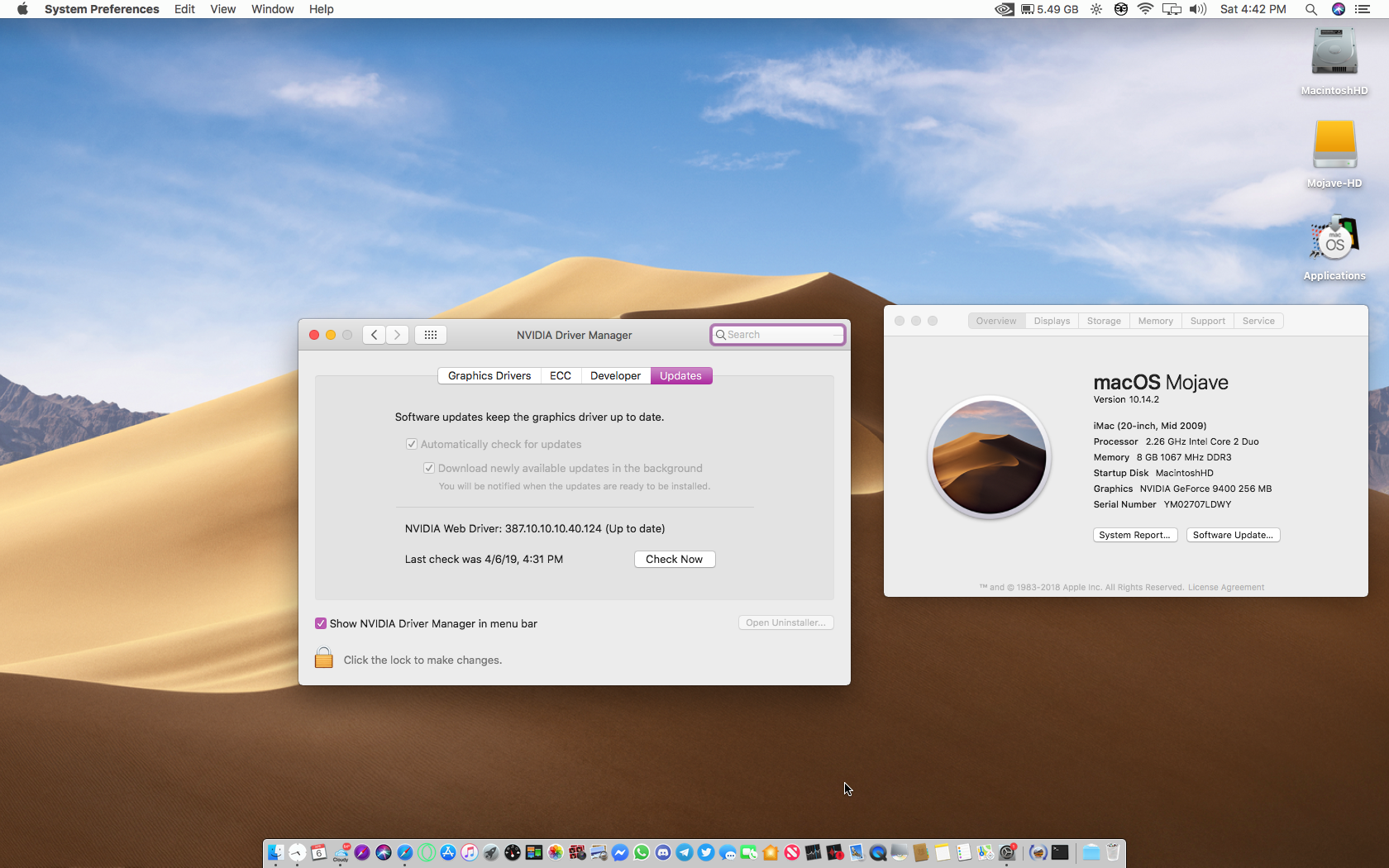The width and height of the screenshot is (1389, 868).
Task: Click the Open Uninstaller button
Action: coord(785,622)
